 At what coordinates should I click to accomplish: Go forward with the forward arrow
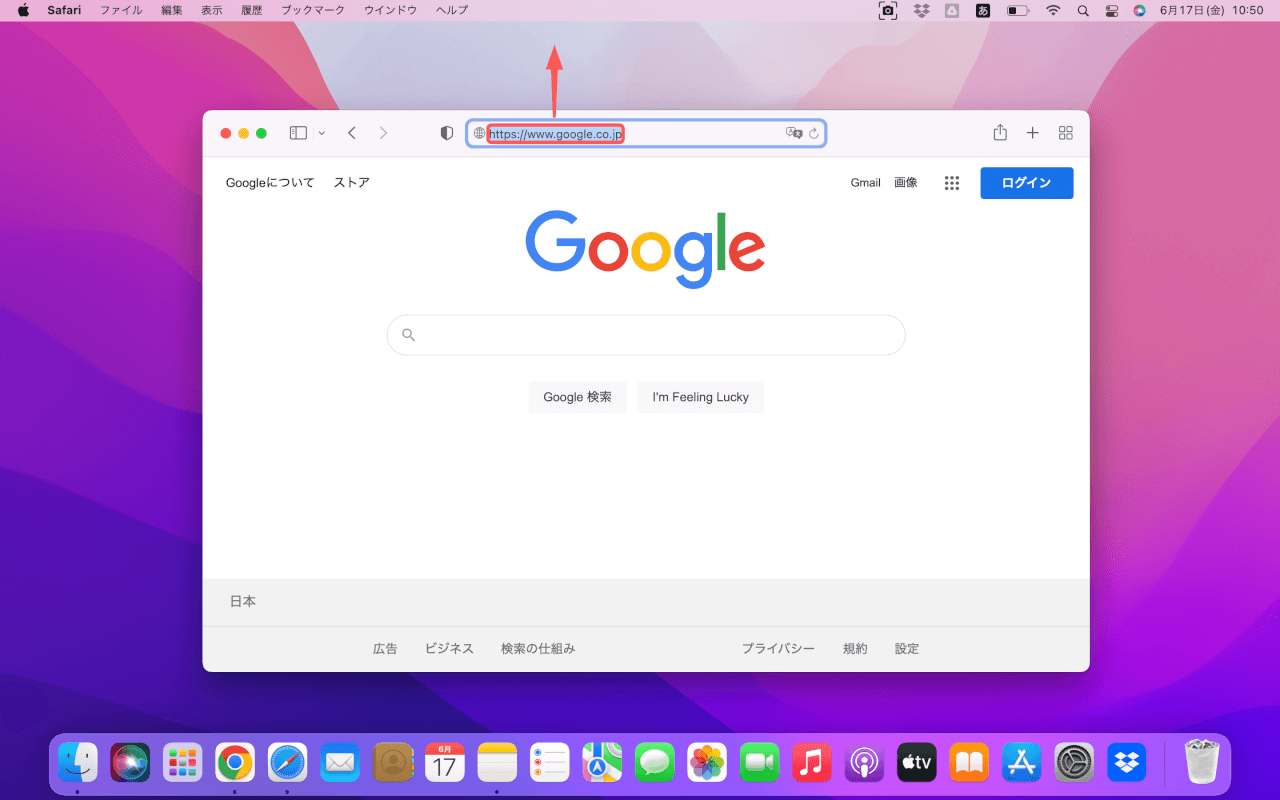click(383, 133)
